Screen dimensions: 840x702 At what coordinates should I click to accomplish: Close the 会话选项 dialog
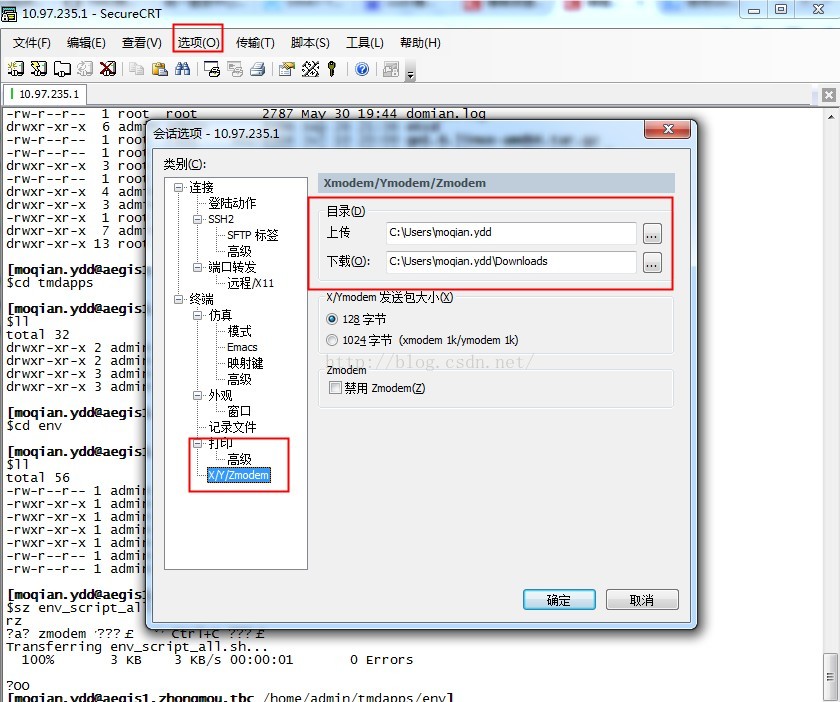coord(668,129)
